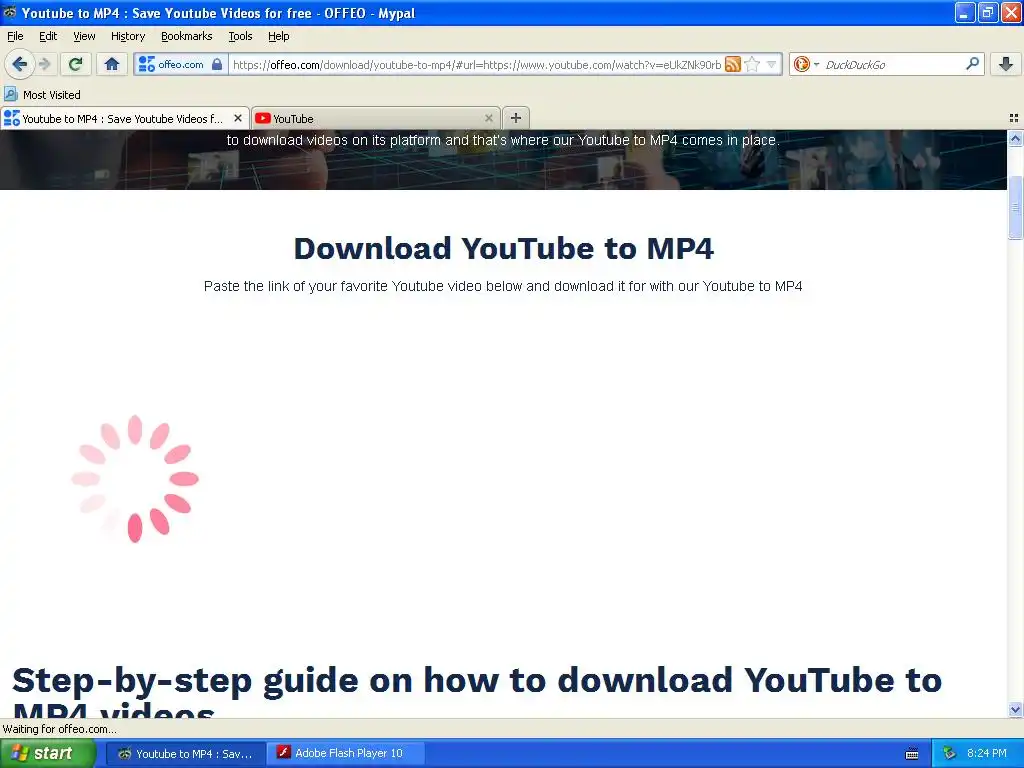Open the File menu

15,36
